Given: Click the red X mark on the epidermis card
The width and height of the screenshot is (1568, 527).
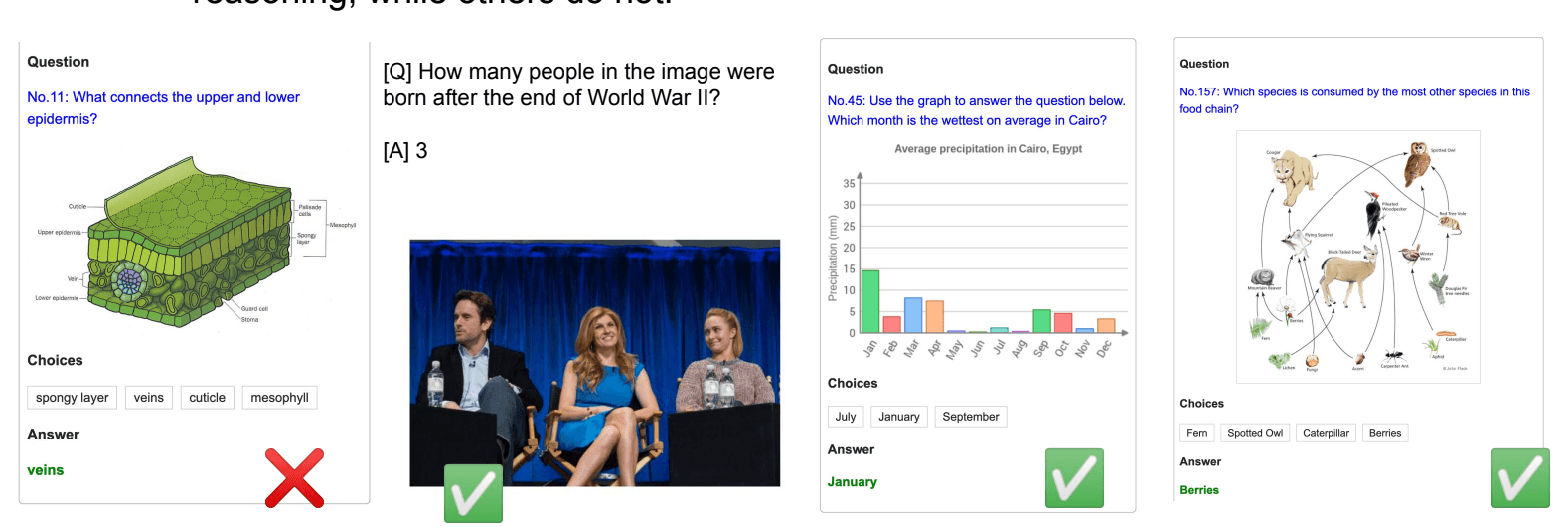Looking at the screenshot, I should click(294, 478).
